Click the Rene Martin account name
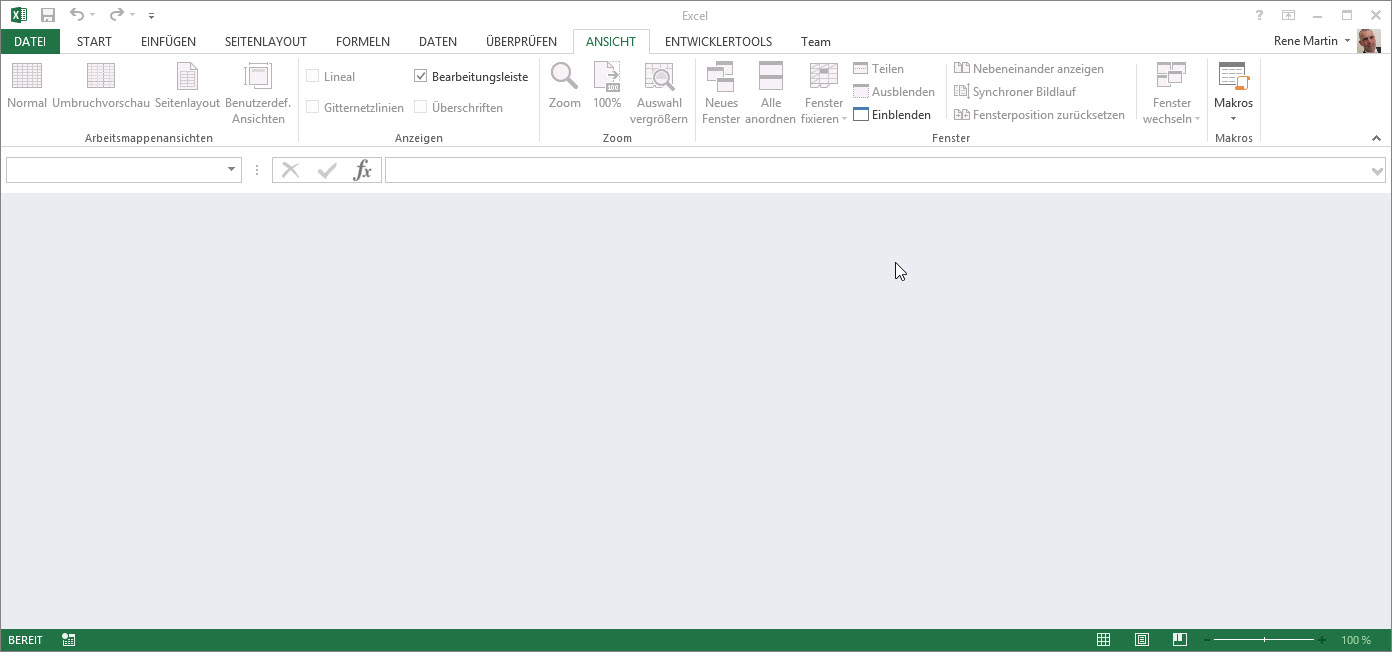Viewport: 1392px width, 652px height. point(1305,41)
